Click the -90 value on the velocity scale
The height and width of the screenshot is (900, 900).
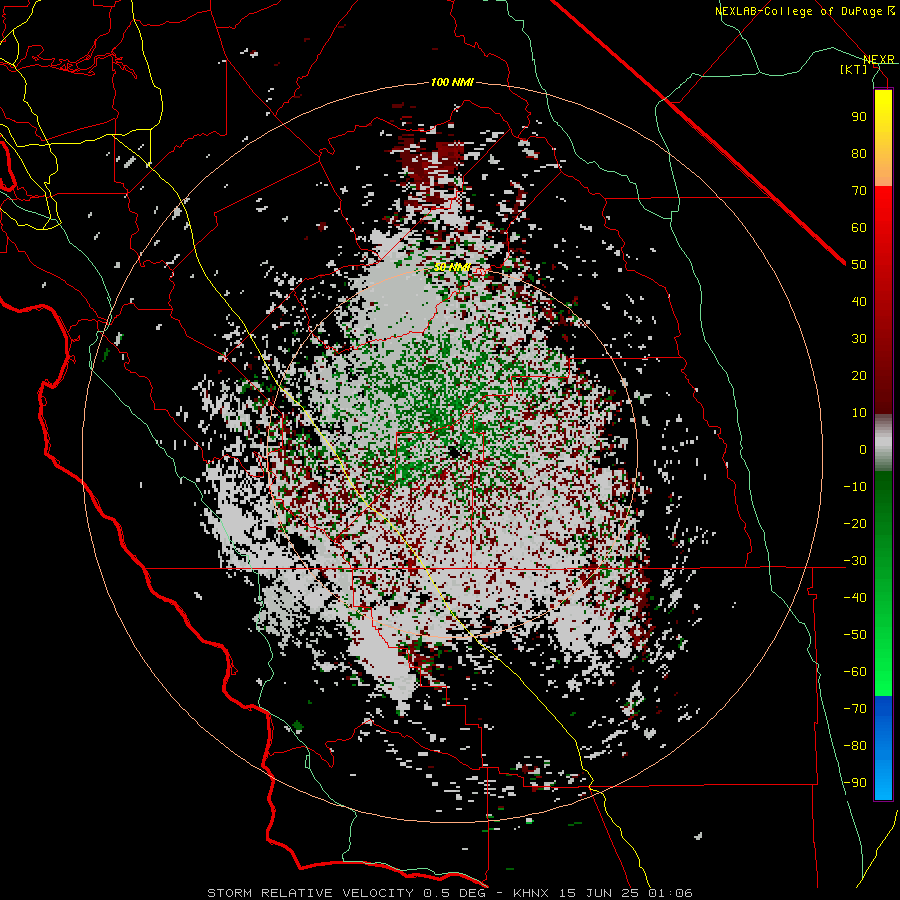click(x=855, y=783)
